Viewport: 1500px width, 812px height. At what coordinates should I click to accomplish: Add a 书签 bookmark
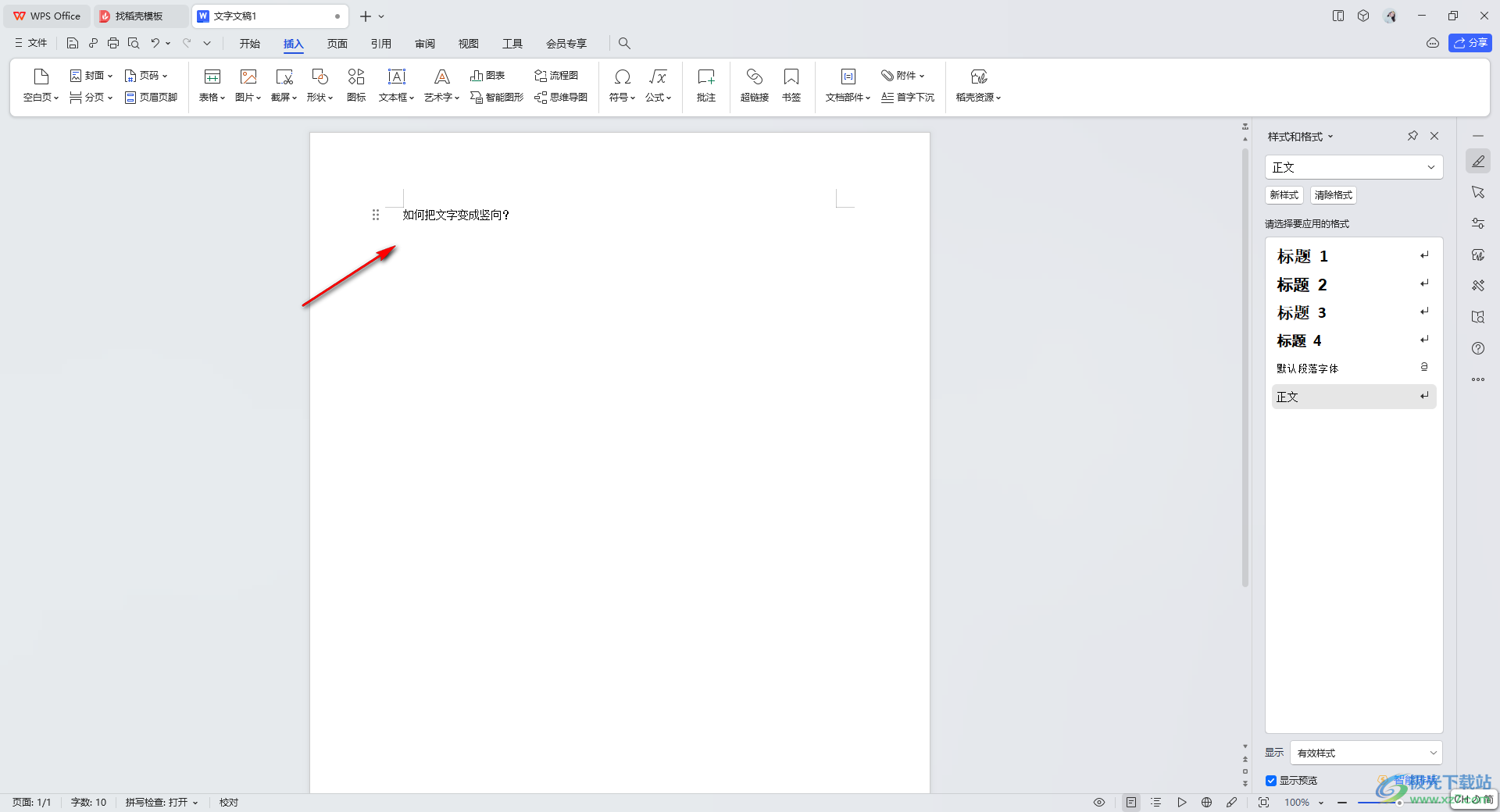click(x=791, y=85)
